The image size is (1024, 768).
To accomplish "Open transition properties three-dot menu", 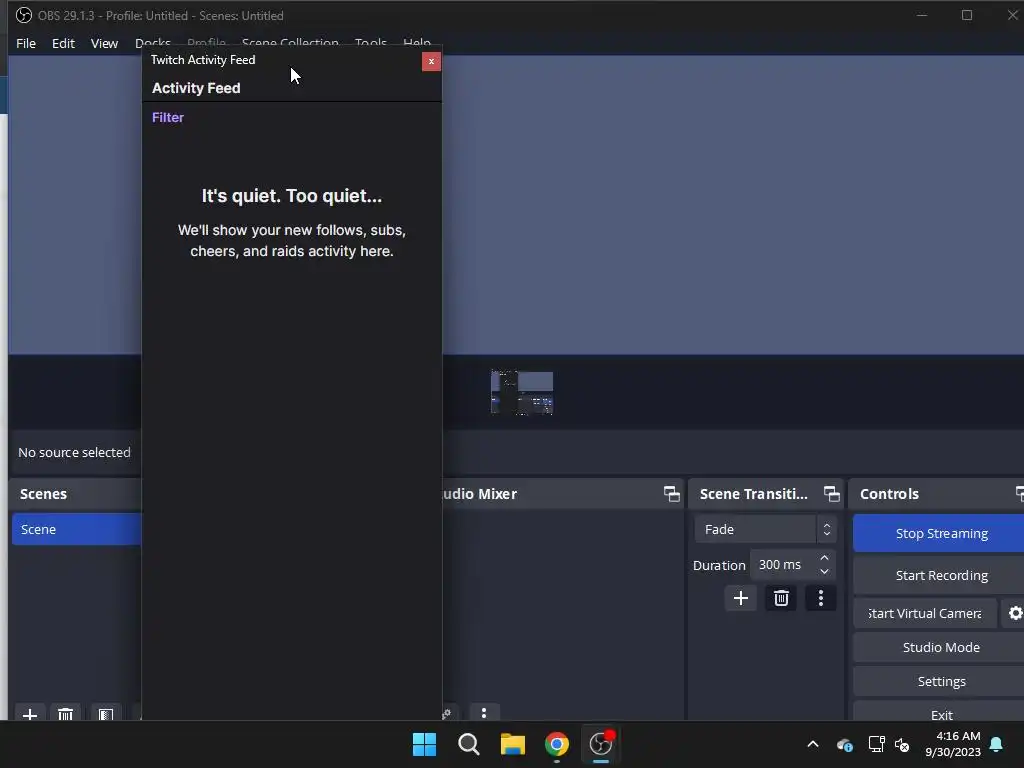I will [821, 598].
